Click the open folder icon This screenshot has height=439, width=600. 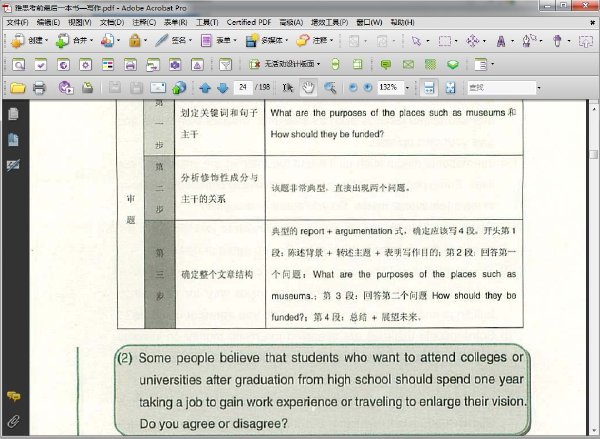tap(18, 88)
